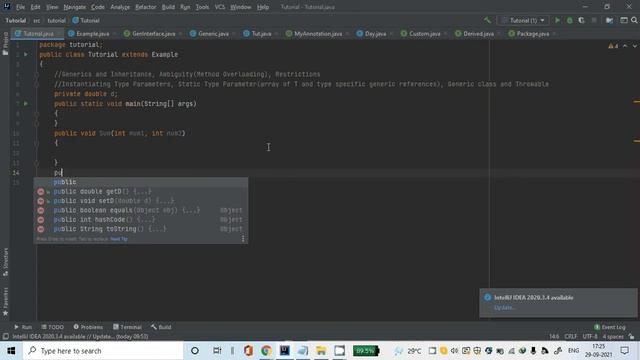Click Update link in IDEA notification
The height and width of the screenshot is (360, 640).
click(x=504, y=307)
